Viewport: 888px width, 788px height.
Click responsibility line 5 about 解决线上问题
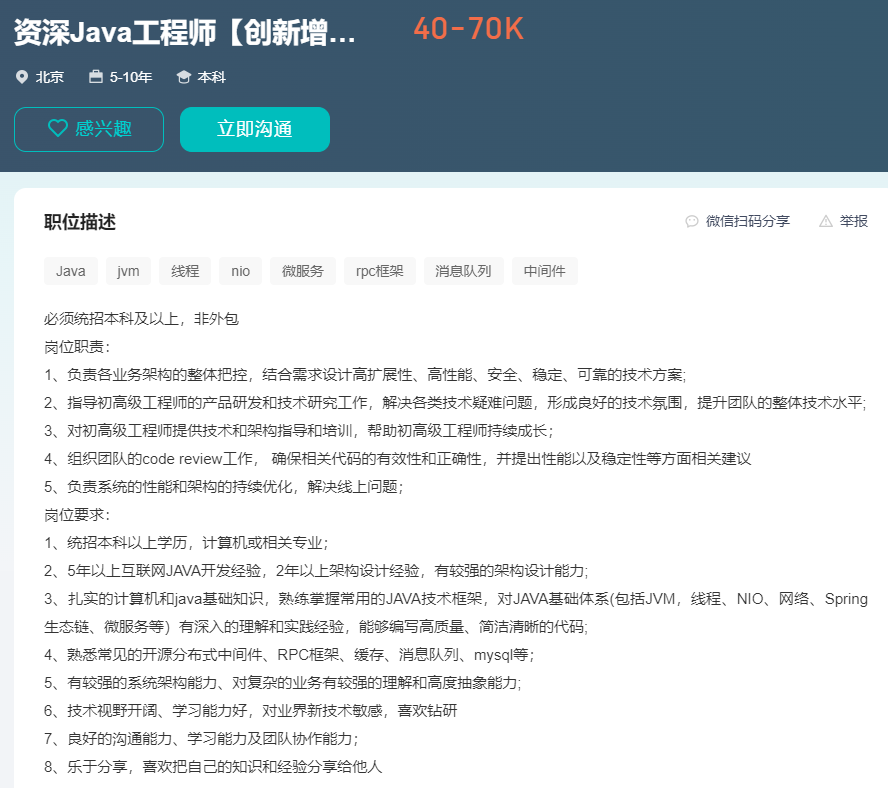coord(224,487)
